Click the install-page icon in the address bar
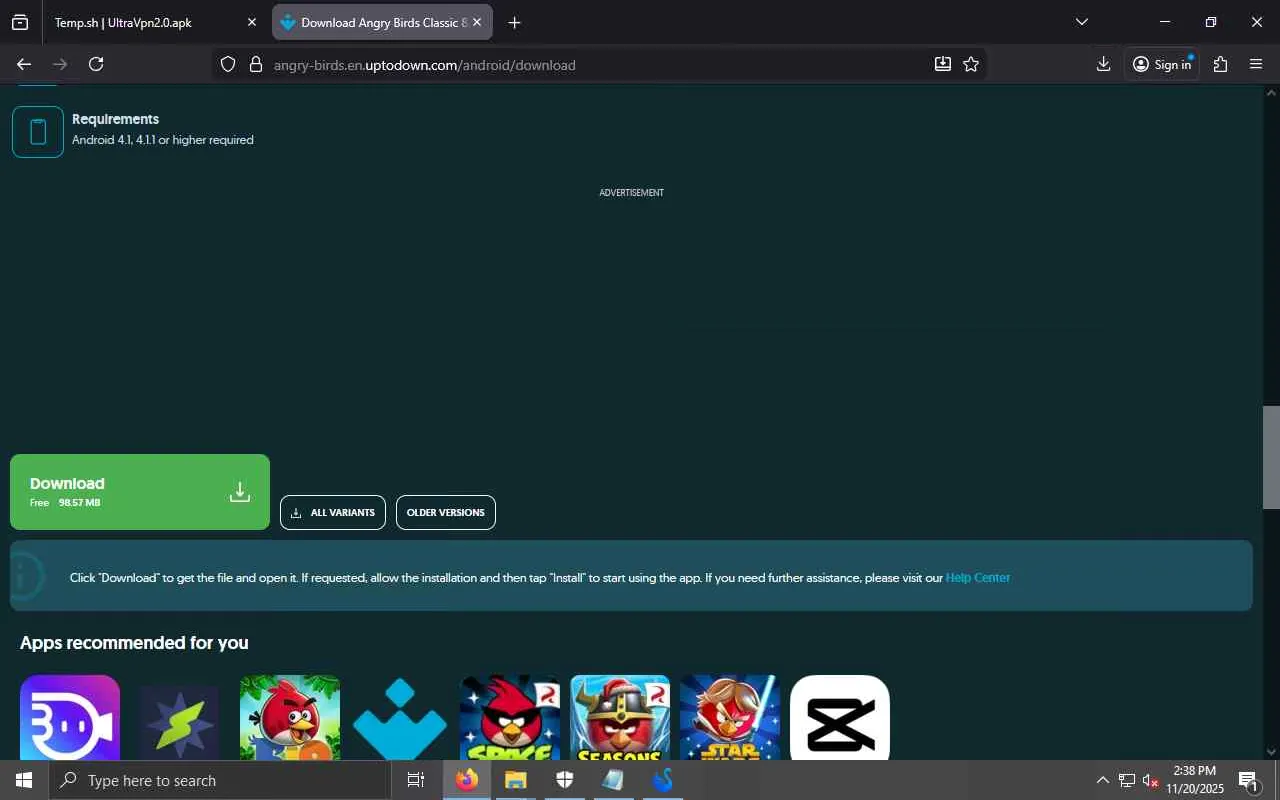 943,64
